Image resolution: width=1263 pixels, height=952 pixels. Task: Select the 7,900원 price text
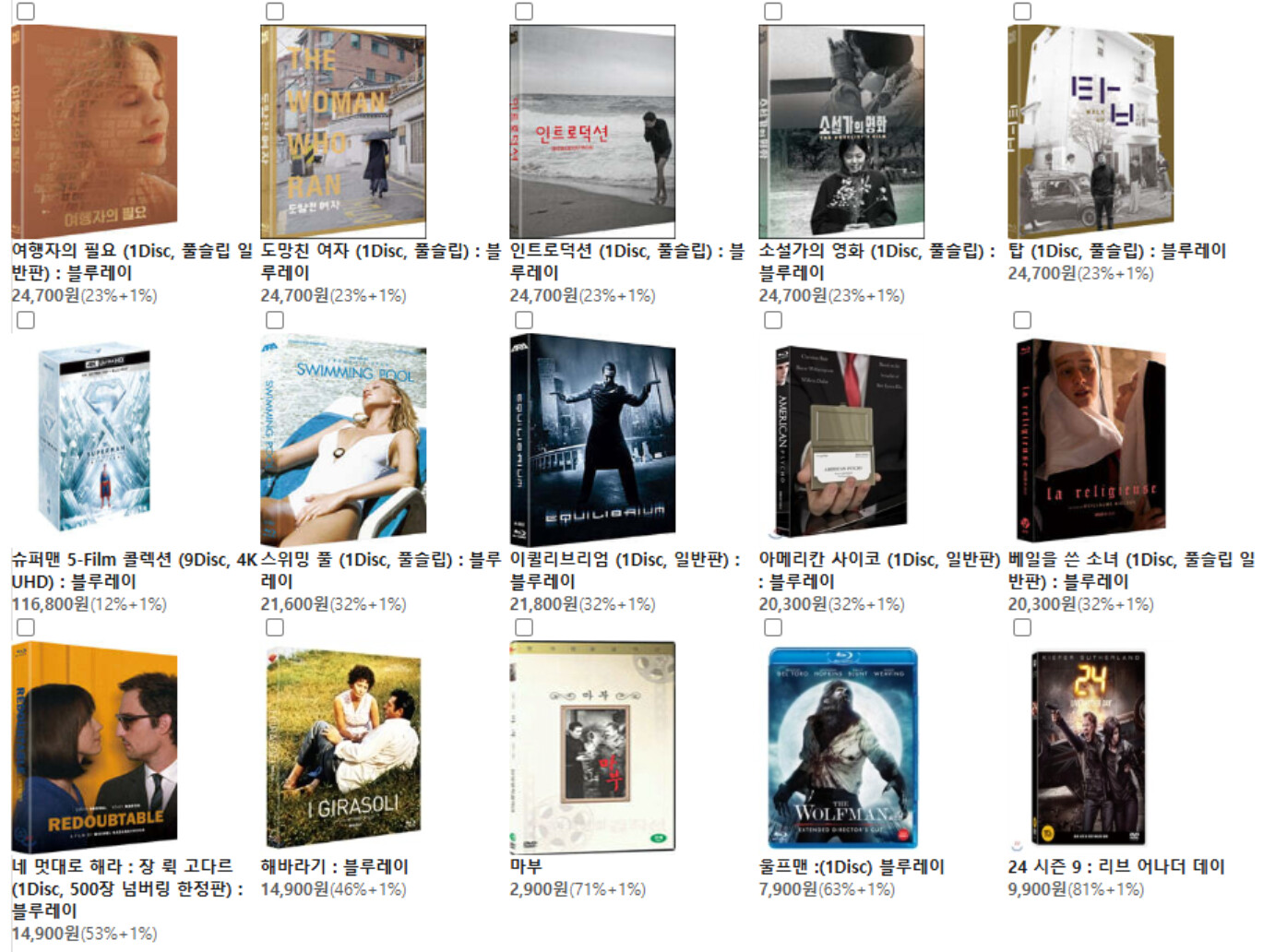788,889
